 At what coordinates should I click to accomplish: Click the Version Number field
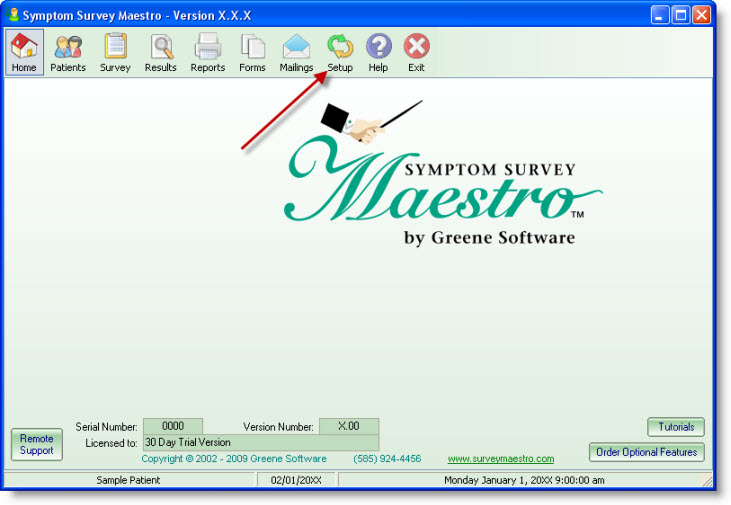(x=348, y=426)
